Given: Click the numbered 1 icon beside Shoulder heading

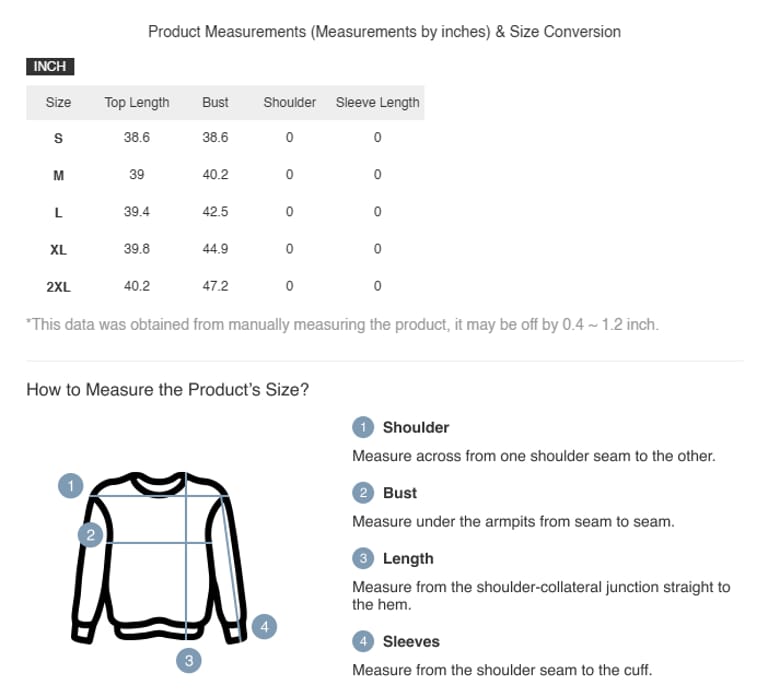Looking at the screenshot, I should point(363,427).
